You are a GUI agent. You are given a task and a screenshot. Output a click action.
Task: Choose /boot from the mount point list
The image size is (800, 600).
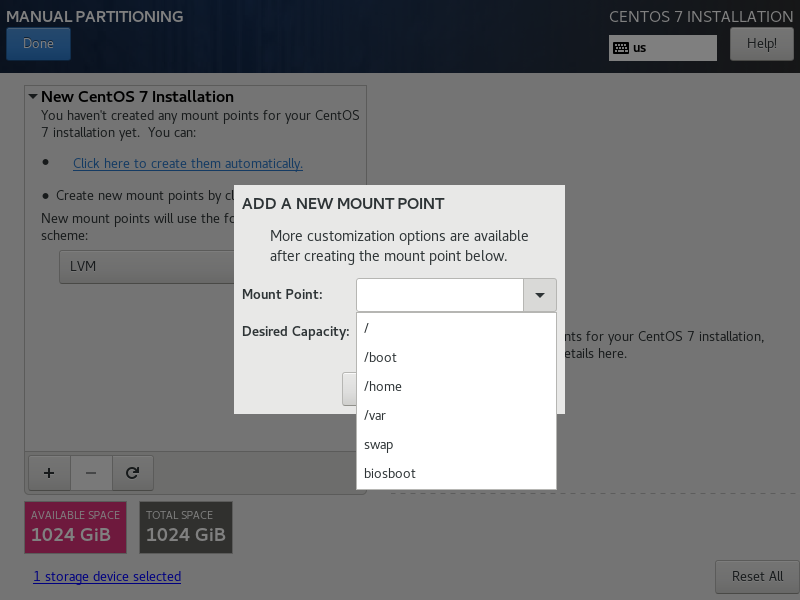click(456, 357)
